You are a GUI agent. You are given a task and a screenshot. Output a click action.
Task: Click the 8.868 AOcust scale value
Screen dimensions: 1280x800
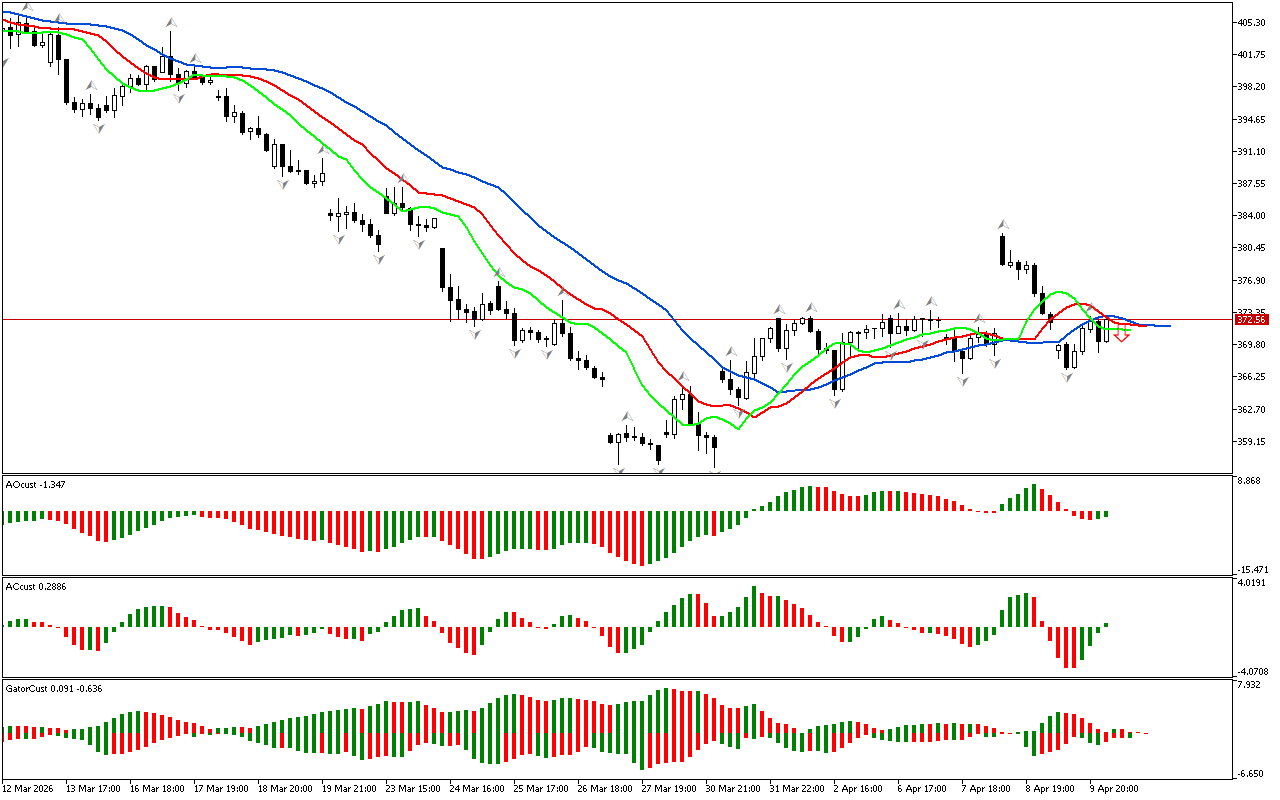(x=1249, y=482)
